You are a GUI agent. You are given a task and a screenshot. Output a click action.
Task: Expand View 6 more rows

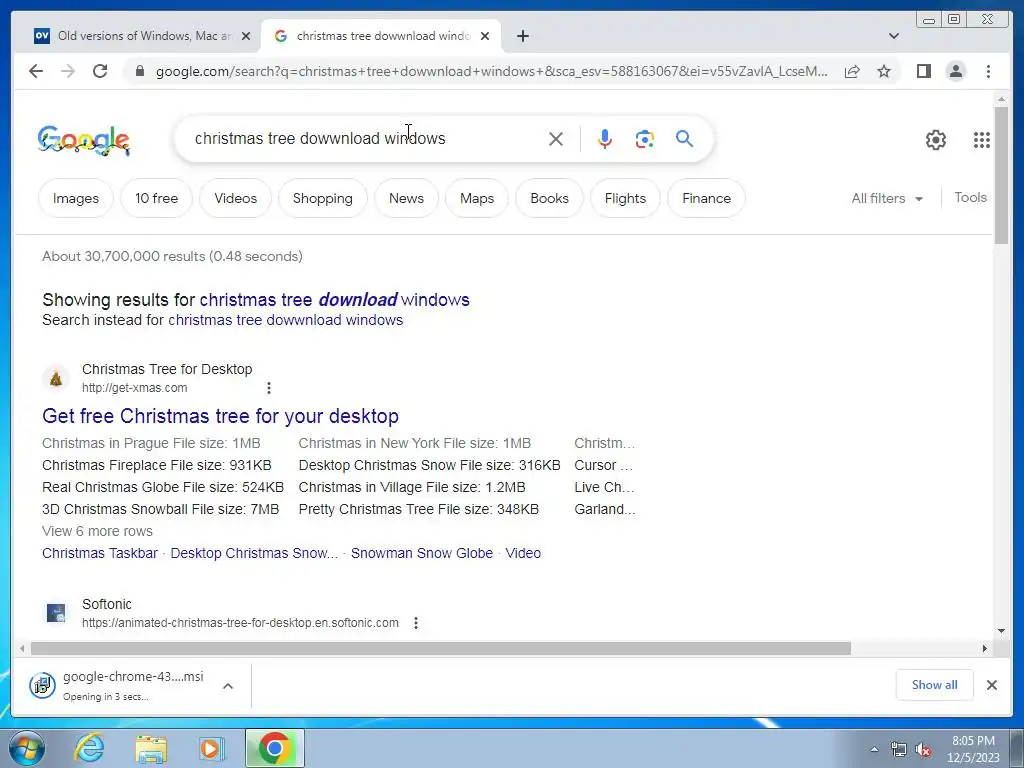pyautogui.click(x=97, y=531)
